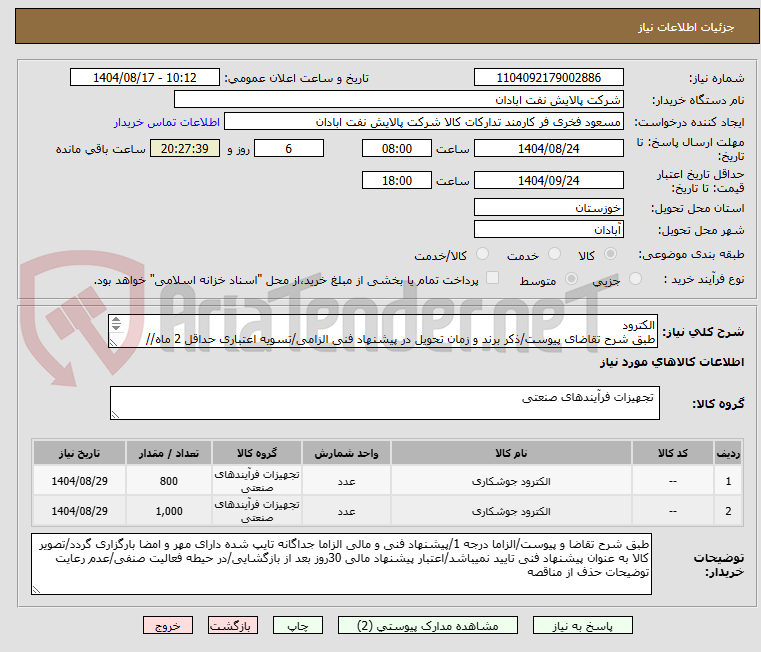761x652 pixels.
Task: Click the نام کالا column header
Action: coord(511,453)
